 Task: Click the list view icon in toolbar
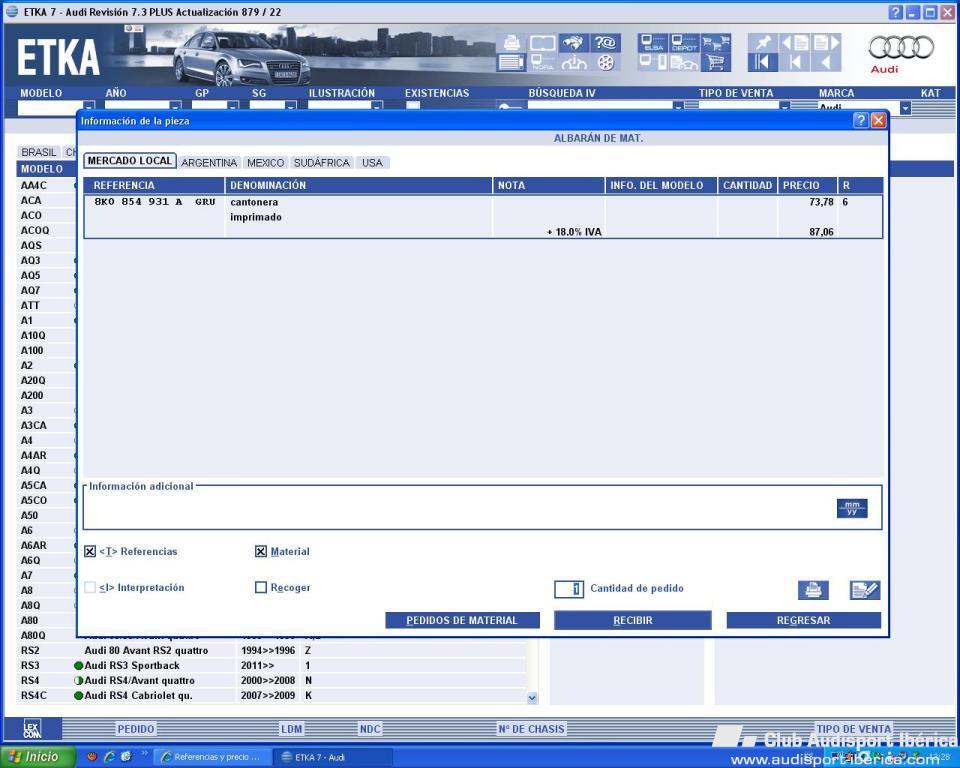[511, 62]
